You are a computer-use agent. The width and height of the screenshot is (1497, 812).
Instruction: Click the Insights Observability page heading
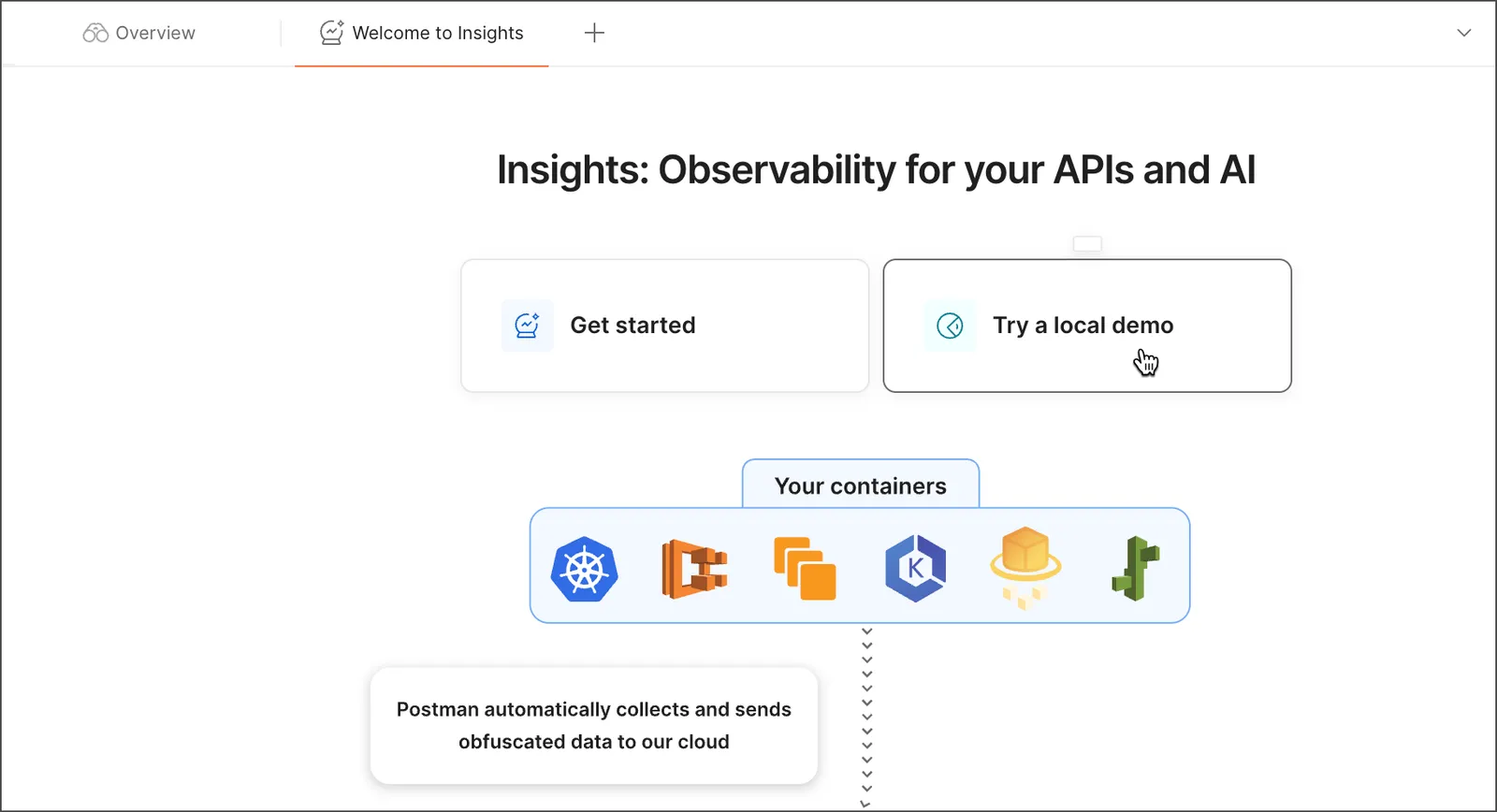[x=876, y=170]
